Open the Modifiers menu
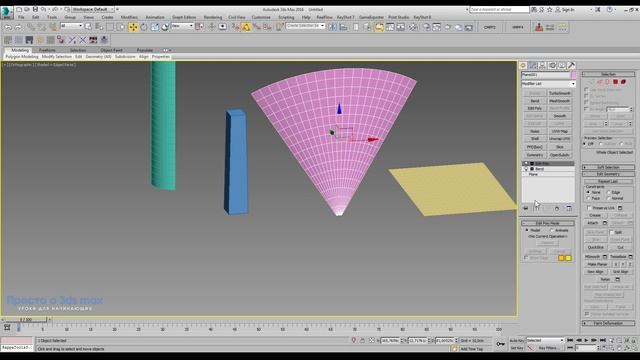This screenshot has width=640, height=360. [129, 17]
